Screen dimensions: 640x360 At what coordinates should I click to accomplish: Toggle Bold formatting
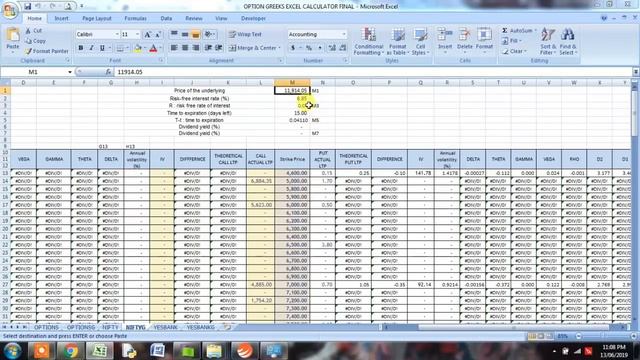click(81, 48)
